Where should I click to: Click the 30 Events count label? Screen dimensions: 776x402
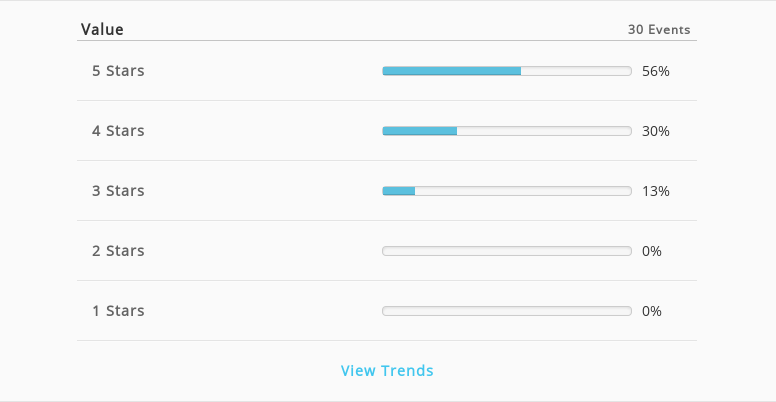(659, 30)
